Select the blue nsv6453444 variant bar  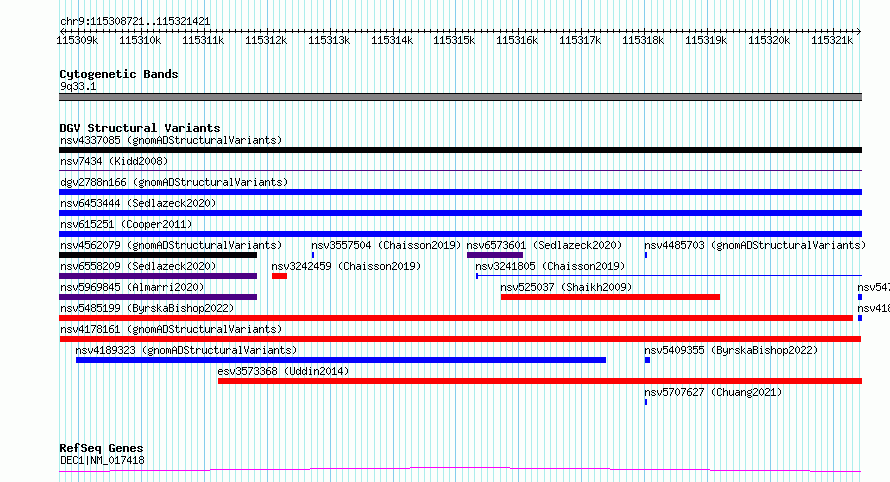point(460,213)
